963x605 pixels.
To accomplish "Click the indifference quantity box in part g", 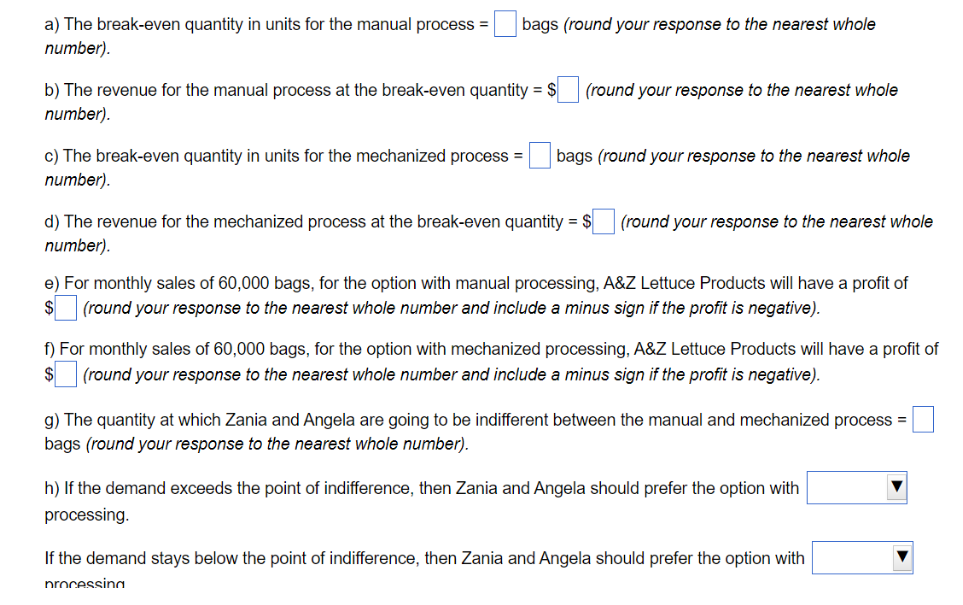I will click(921, 419).
